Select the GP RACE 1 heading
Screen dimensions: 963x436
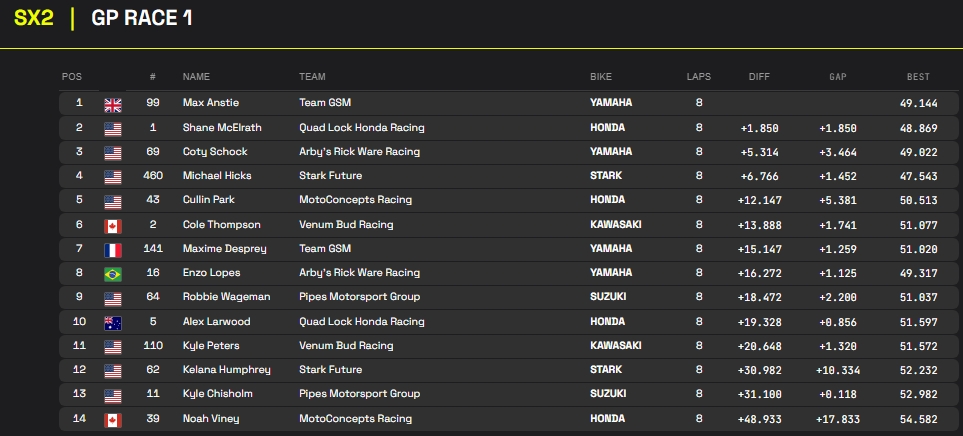tap(142, 18)
